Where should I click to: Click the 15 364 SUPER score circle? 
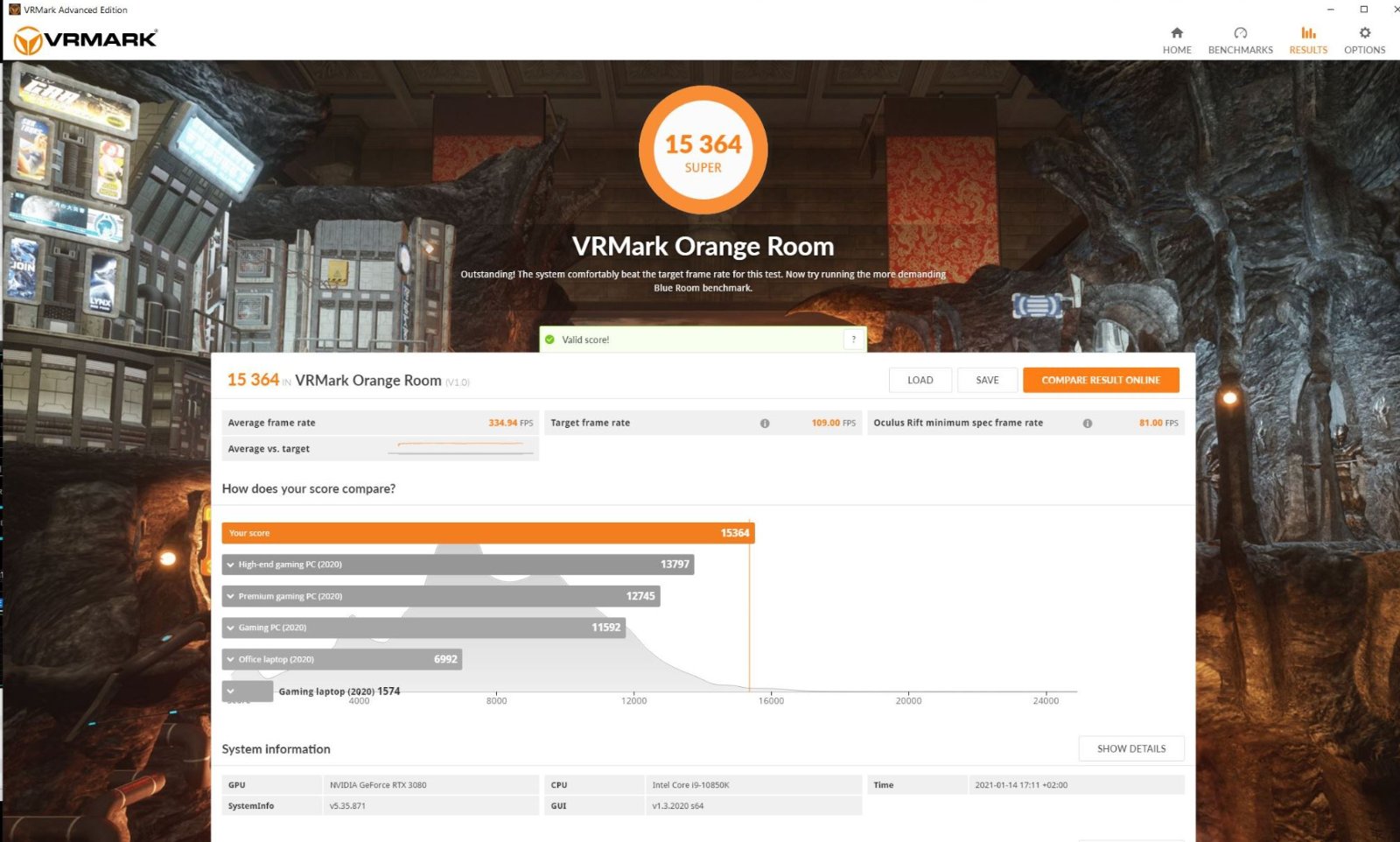pos(703,150)
